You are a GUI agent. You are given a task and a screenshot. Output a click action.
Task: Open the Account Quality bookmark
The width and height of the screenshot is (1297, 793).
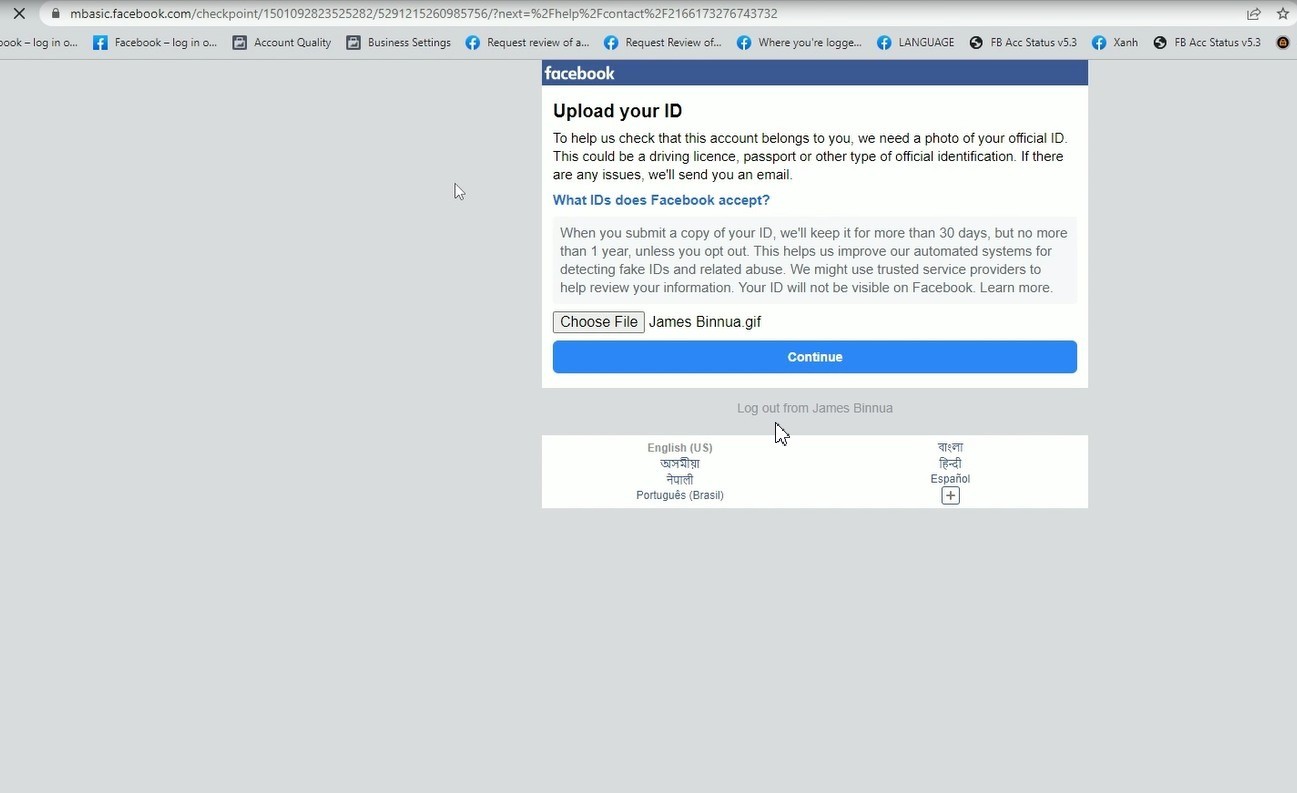click(282, 43)
